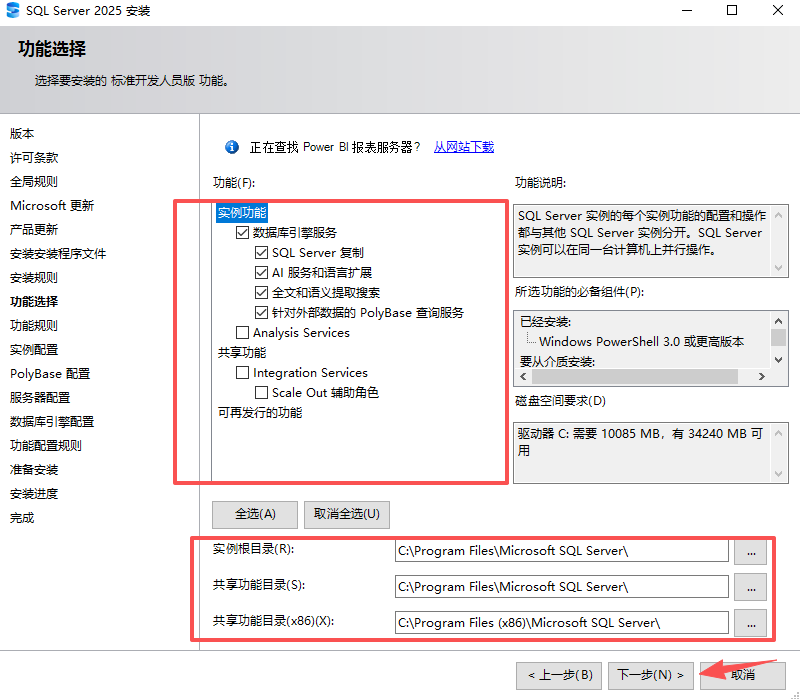Click the 全选(A) button

tap(254, 514)
